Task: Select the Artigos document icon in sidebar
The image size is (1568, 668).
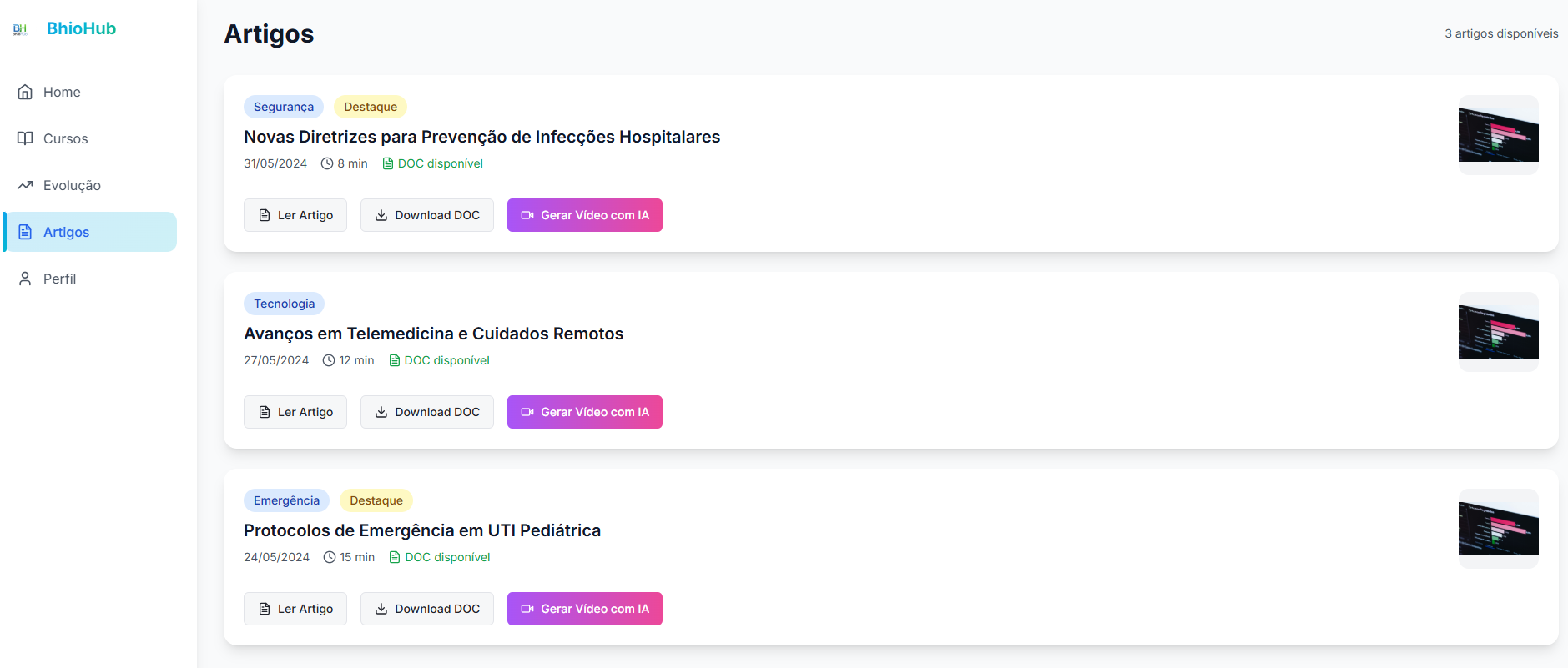Action: 25,232
